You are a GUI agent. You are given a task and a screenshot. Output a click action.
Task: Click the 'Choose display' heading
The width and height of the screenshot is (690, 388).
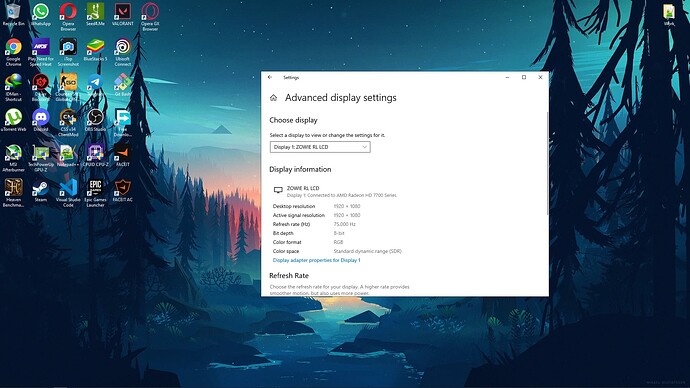tap(294, 120)
